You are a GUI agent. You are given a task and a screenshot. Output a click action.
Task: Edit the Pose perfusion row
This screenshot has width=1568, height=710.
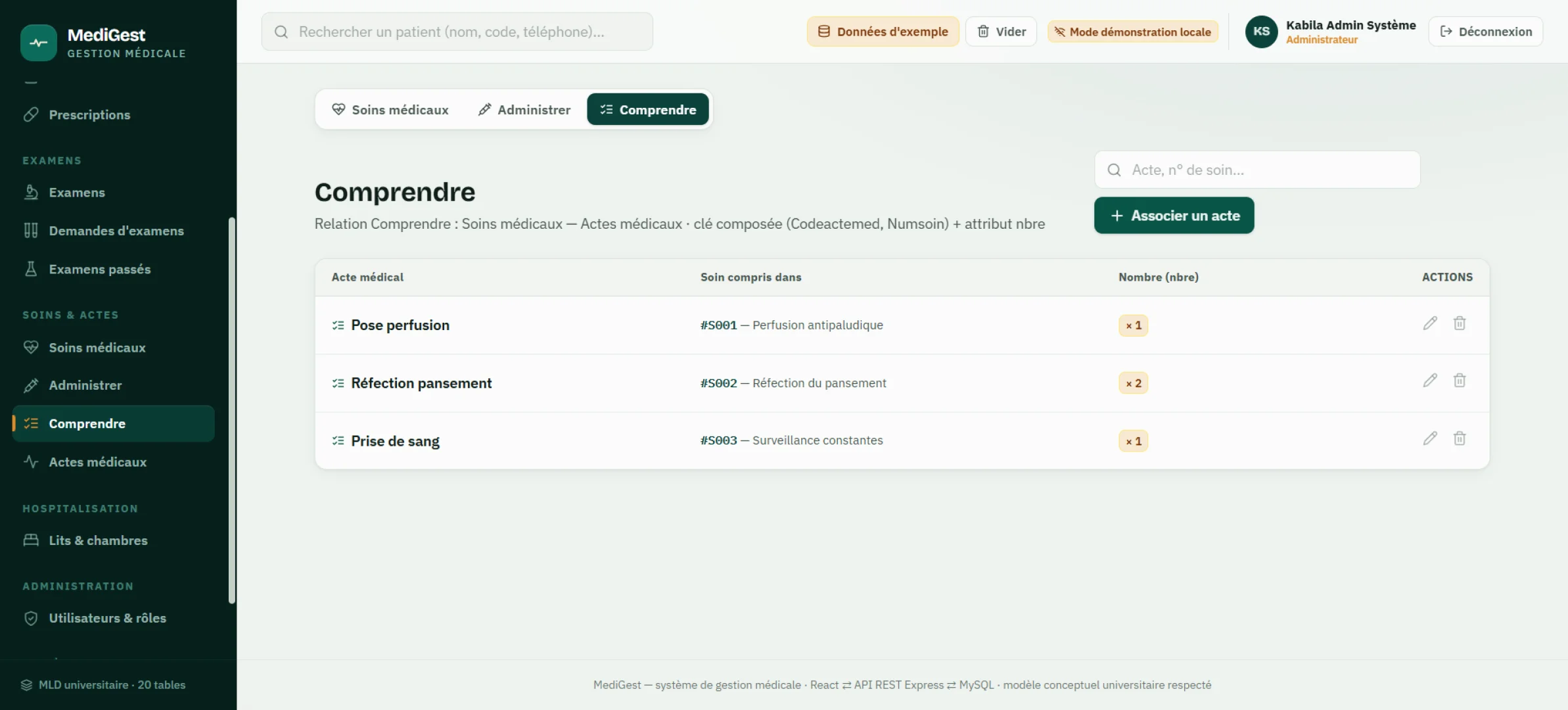pyautogui.click(x=1430, y=323)
